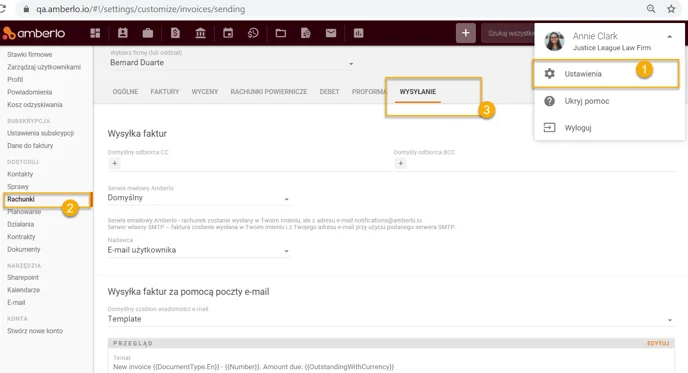
Task: Open the bank building icon
Action: [x=201, y=33]
